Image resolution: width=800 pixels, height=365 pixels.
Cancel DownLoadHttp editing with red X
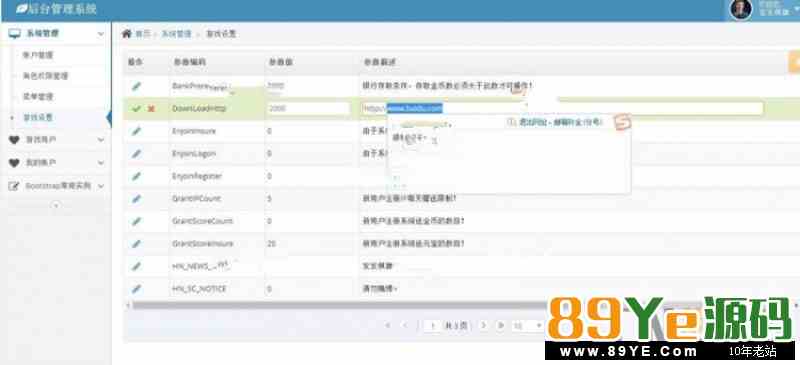[151, 109]
